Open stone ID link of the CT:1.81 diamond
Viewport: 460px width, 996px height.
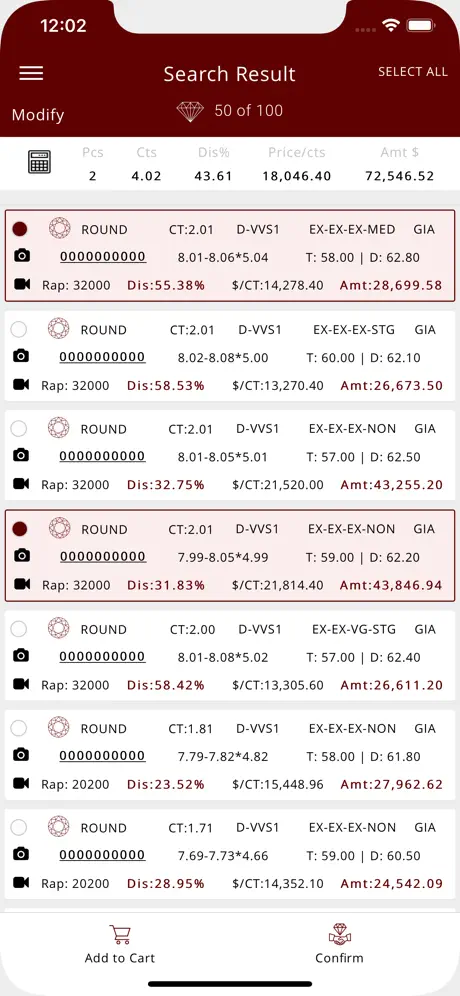(x=102, y=756)
